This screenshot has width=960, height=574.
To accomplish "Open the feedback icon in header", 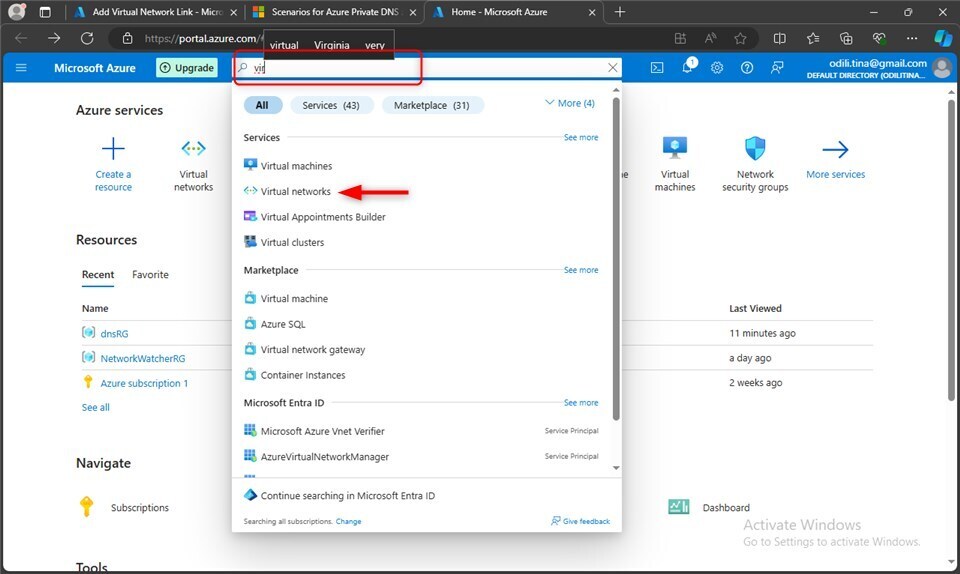I will [x=777, y=67].
